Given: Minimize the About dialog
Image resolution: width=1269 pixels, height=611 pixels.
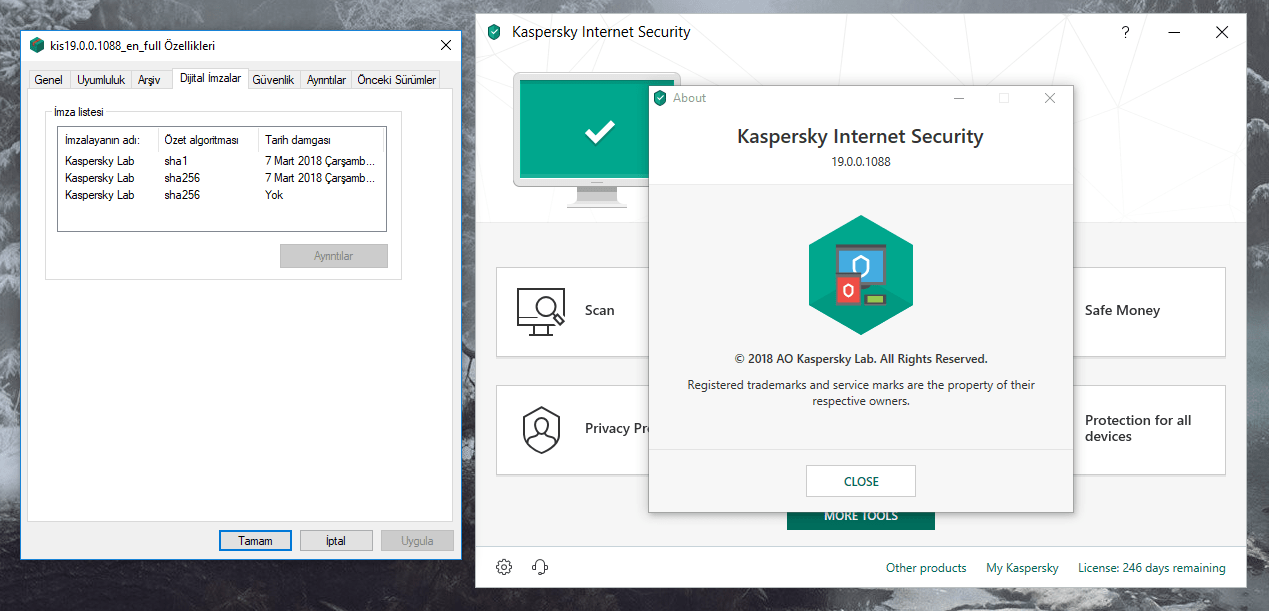Looking at the screenshot, I should (x=959, y=98).
